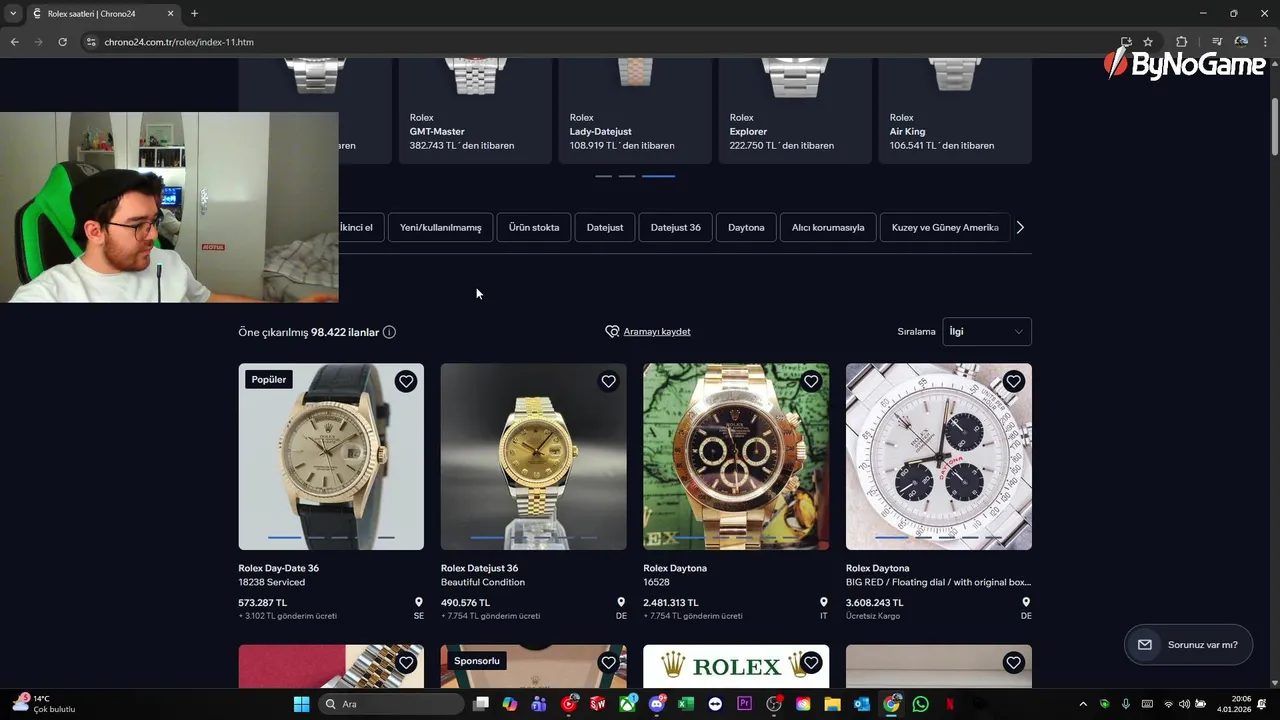
Task: Open the Rolex Air King model card
Action: 955,110
